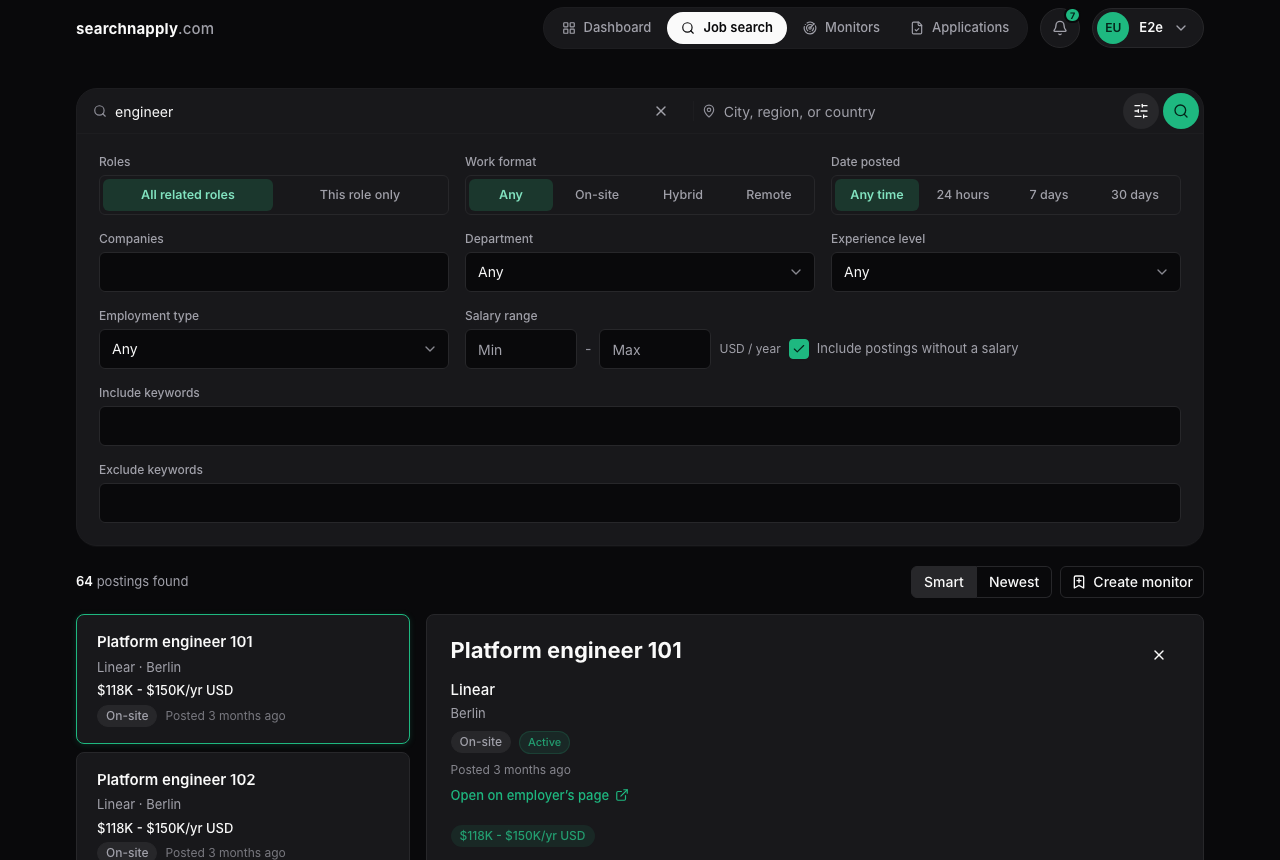1280x860 pixels.
Task: Go to Dashboard tab
Action: 607,28
